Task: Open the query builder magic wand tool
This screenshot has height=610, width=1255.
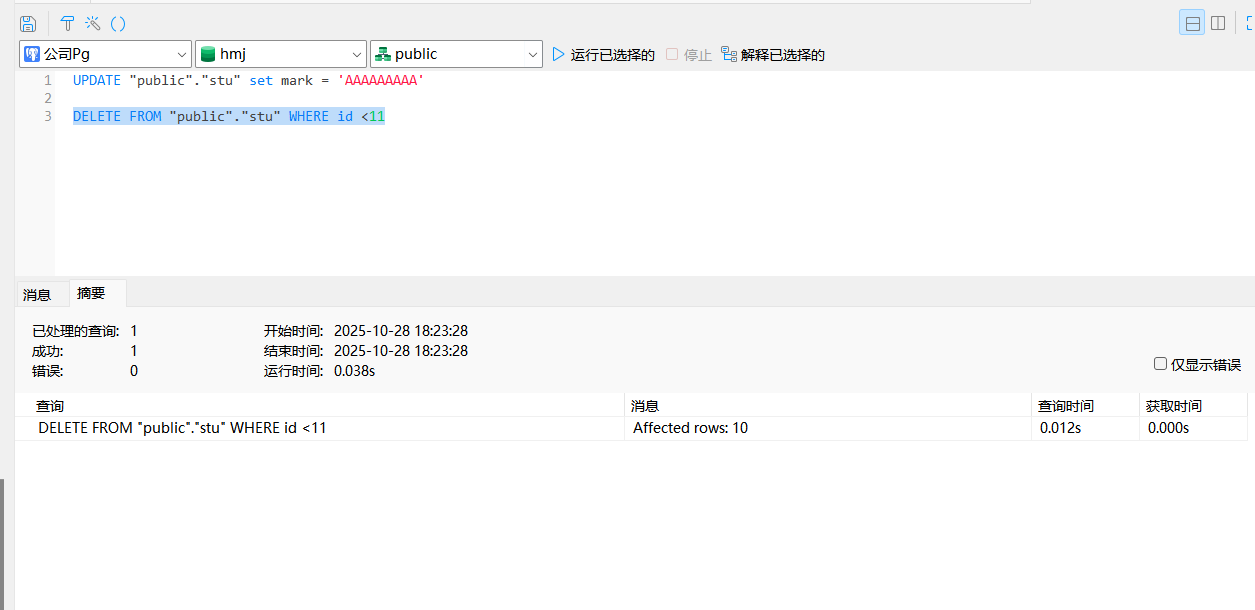Action: click(93, 23)
